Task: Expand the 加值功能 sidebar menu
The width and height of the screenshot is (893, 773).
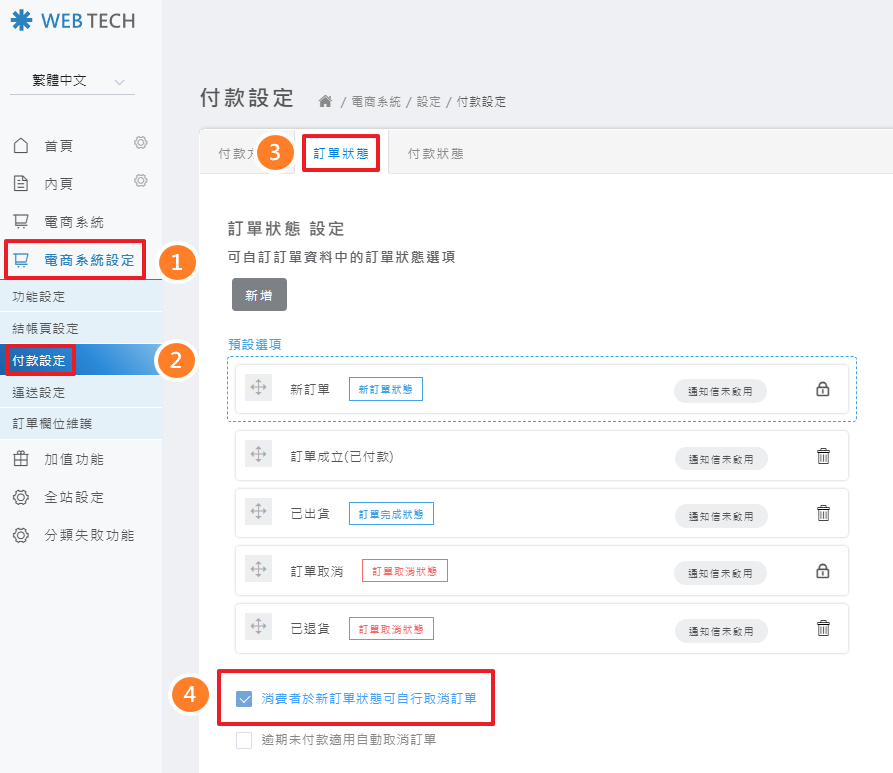Action: pyautogui.click(x=73, y=460)
